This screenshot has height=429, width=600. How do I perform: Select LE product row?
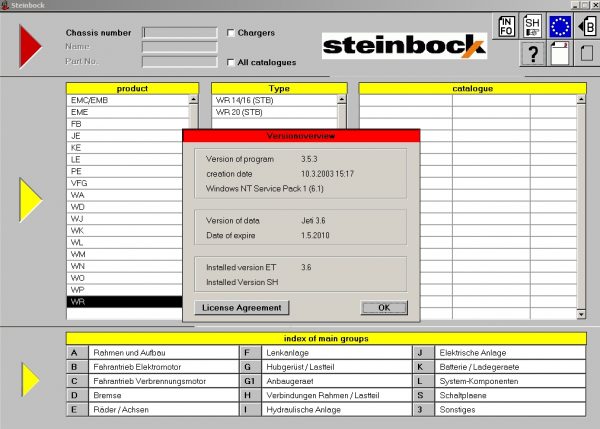click(125, 160)
